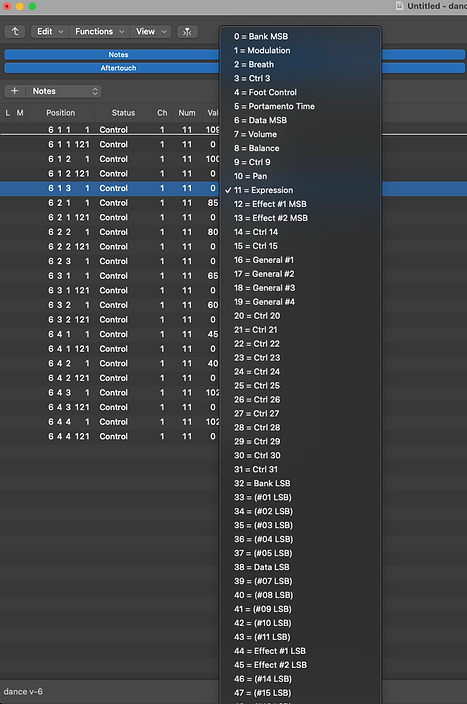Screen dimensions: 467x704
Task: Open the View dropdown menu
Action: pos(151,31)
